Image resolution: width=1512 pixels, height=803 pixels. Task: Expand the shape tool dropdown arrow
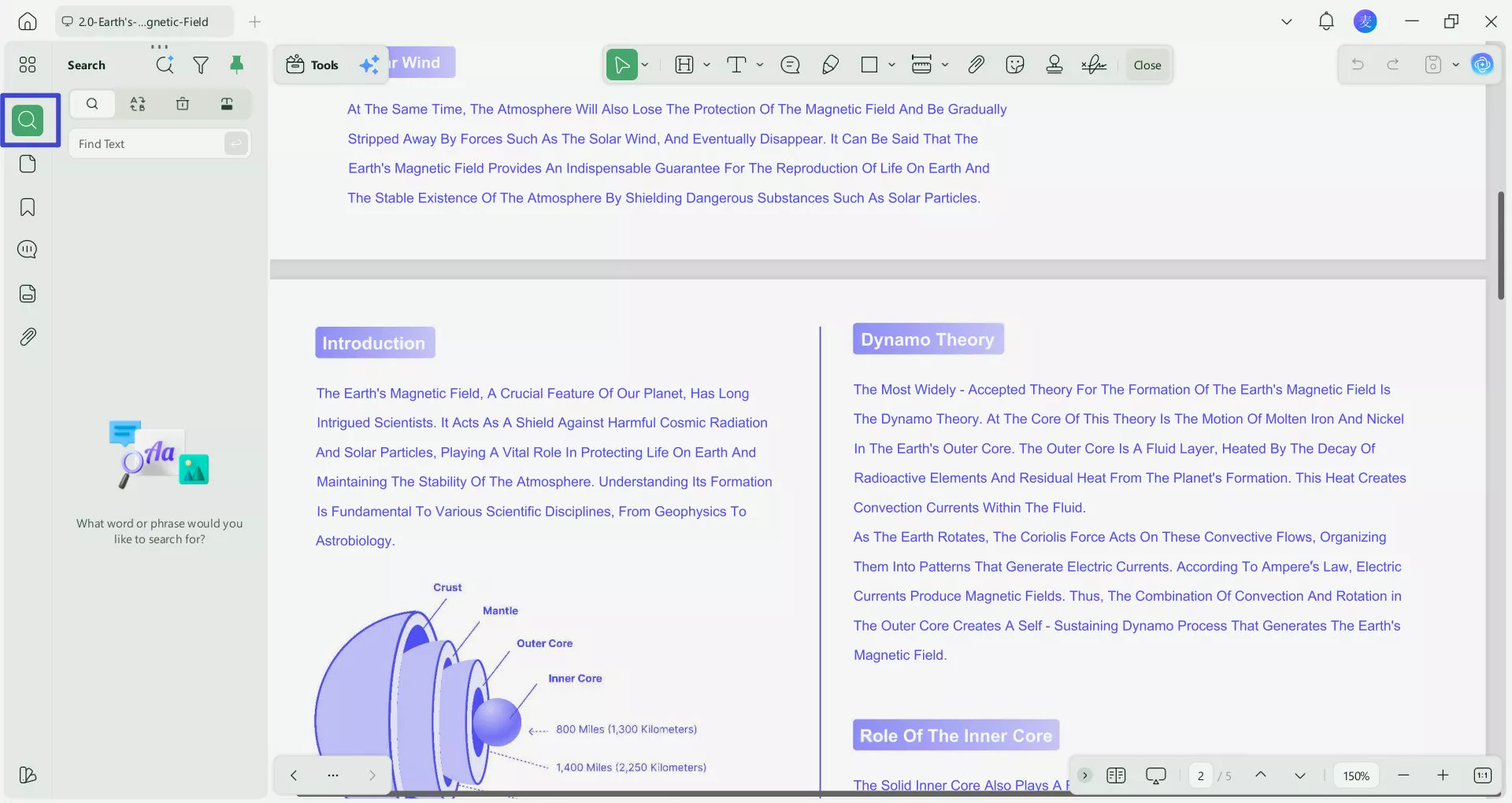click(x=891, y=65)
